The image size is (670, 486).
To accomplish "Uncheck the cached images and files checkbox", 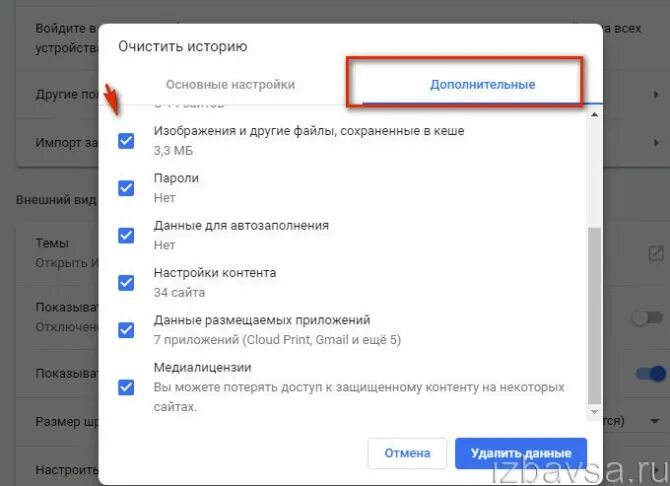I will click(126, 141).
